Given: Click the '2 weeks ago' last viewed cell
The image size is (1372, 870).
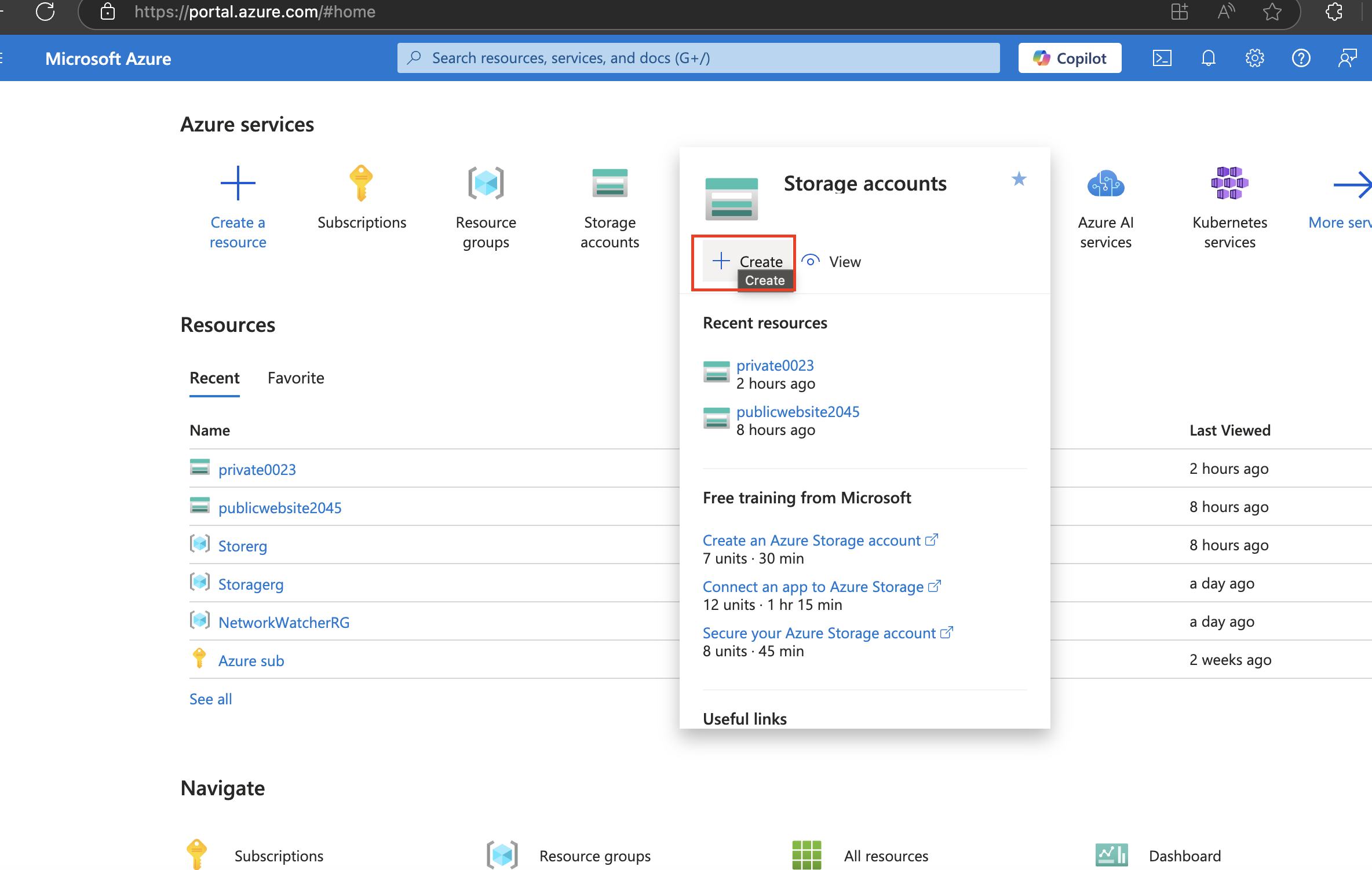Looking at the screenshot, I should (1230, 659).
